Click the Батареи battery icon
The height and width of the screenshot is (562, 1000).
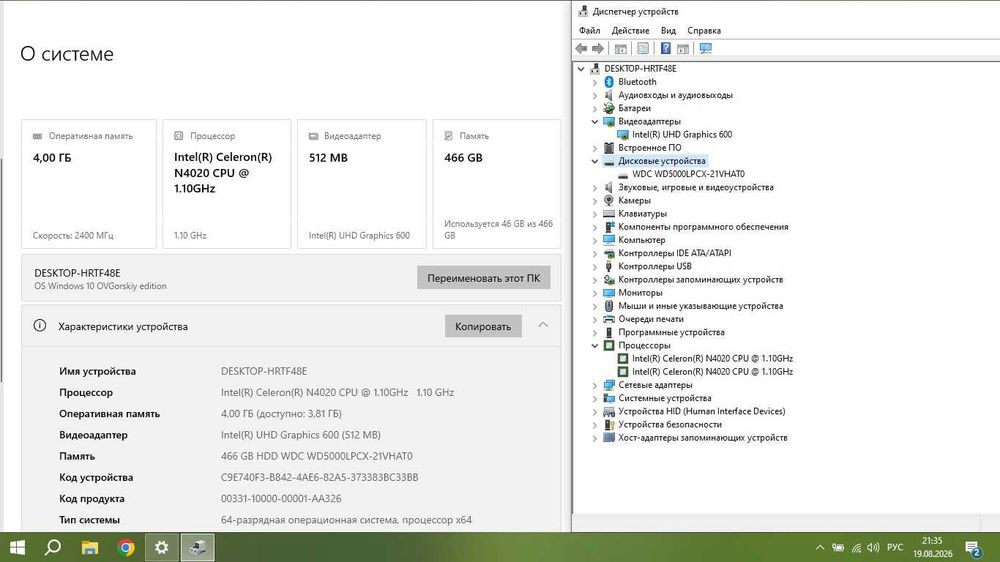608,108
